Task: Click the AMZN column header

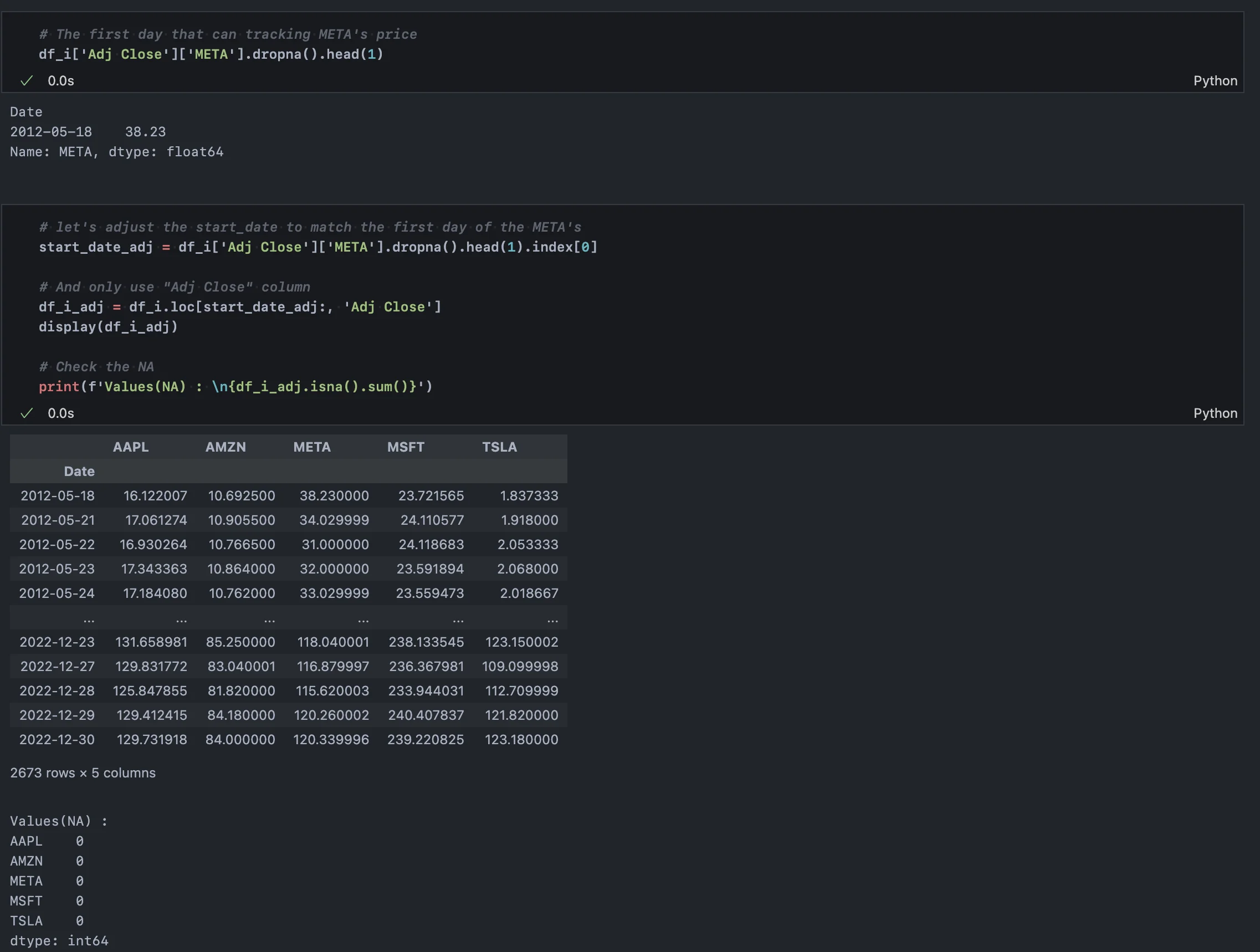Action: [x=226, y=447]
